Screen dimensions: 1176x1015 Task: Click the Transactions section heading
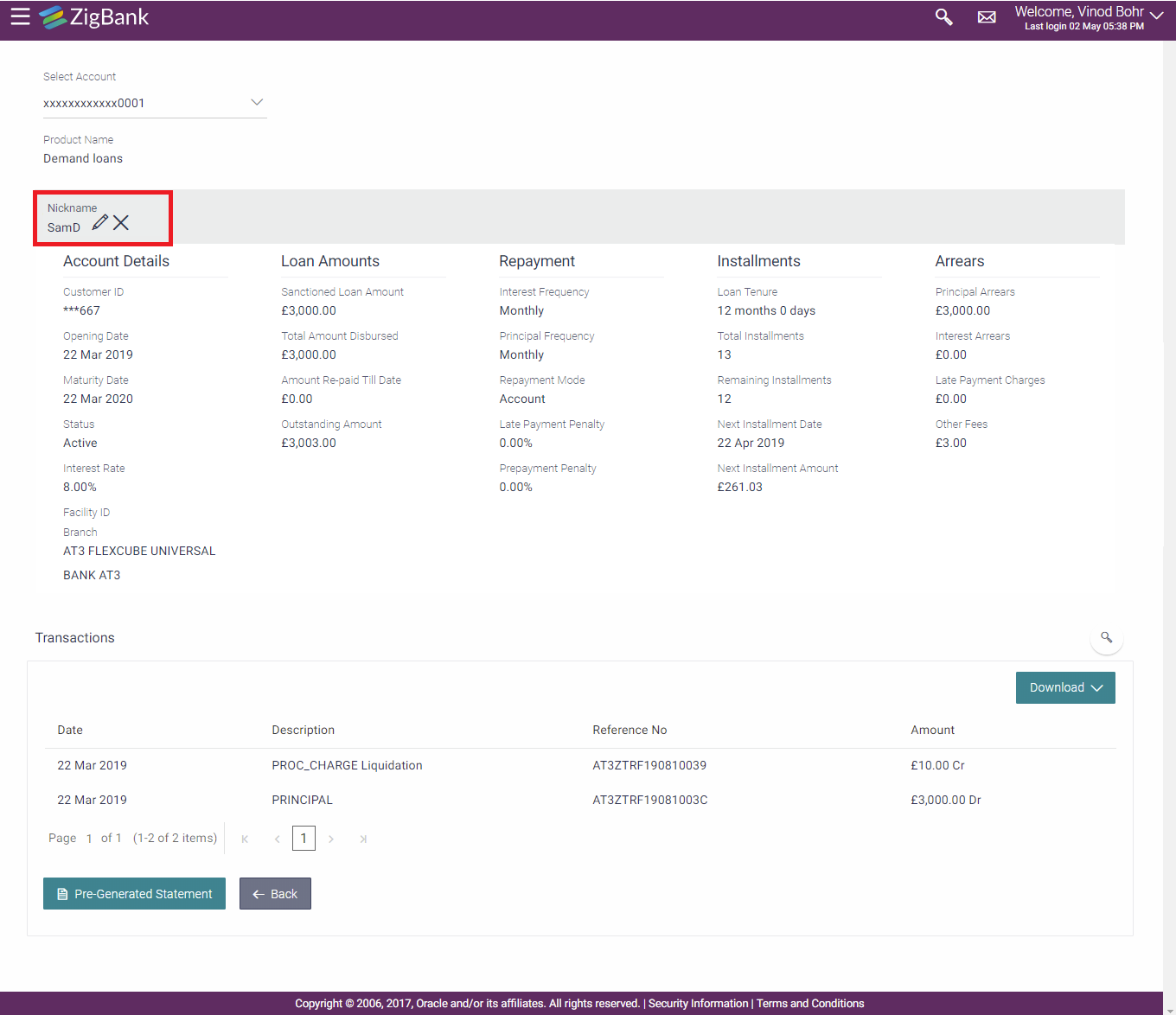click(74, 637)
